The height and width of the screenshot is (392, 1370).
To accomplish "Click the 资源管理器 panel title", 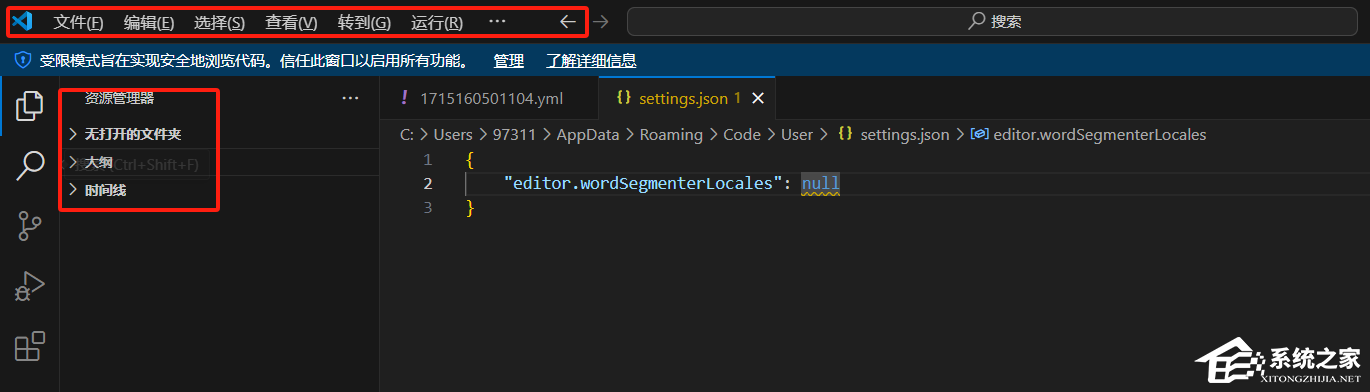I will pyautogui.click(x=119, y=98).
